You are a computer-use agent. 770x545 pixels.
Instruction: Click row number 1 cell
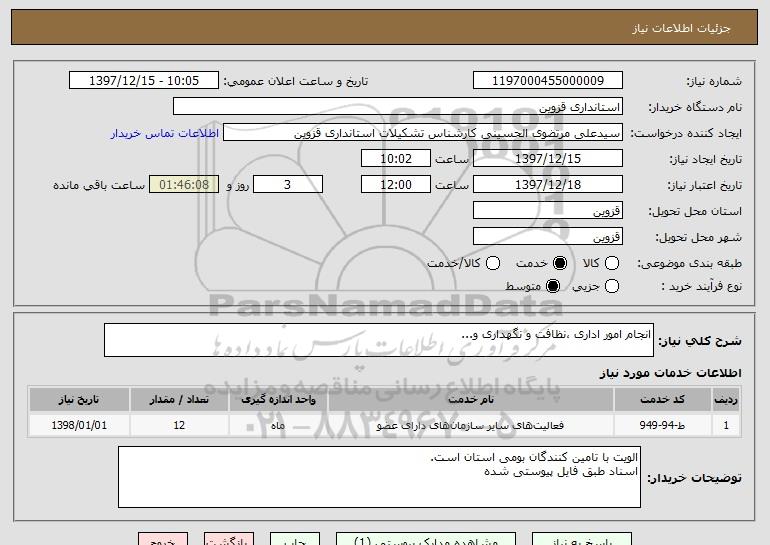726,425
